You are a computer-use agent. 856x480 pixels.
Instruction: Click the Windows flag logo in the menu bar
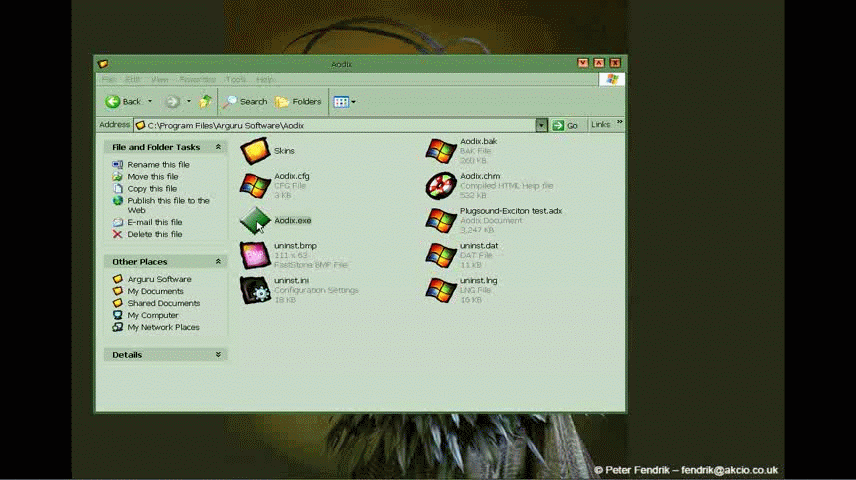[x=611, y=80]
